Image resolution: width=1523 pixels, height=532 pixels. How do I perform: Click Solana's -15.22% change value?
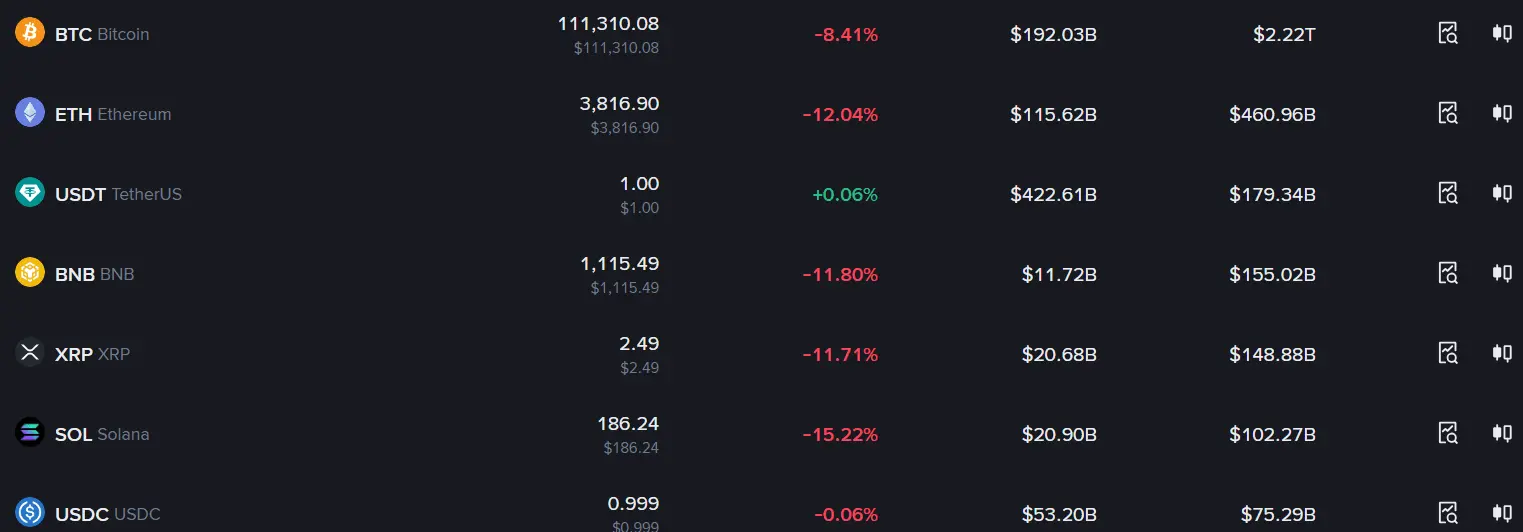coord(840,434)
